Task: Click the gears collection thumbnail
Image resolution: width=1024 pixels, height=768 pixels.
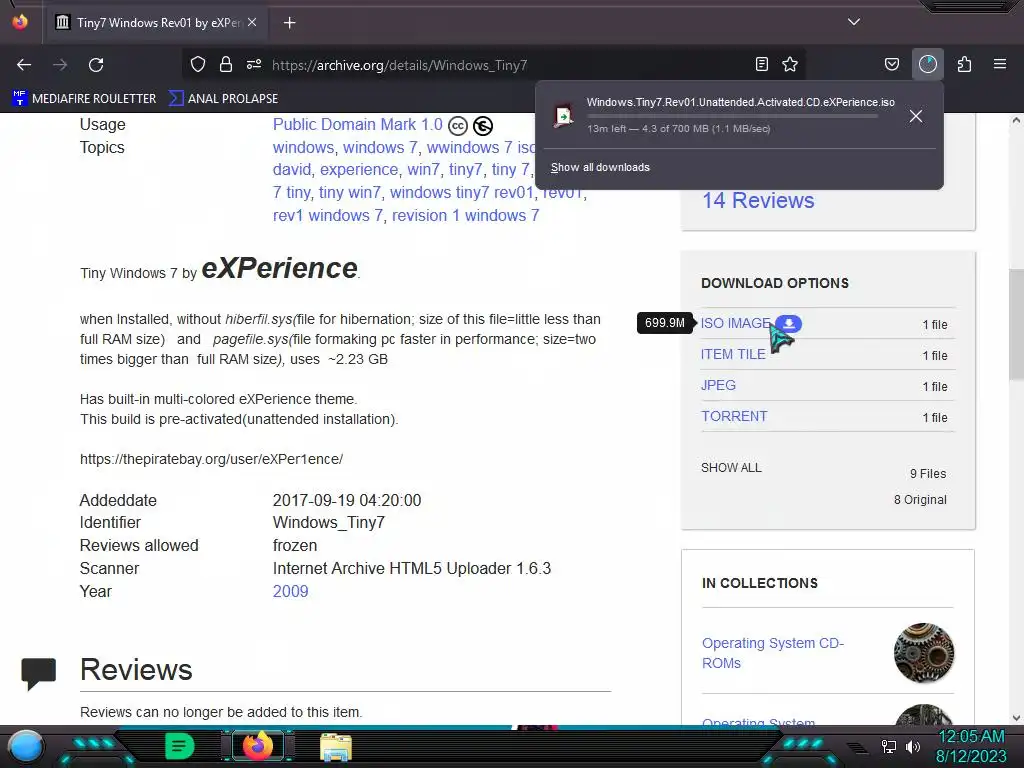Action: (923, 652)
